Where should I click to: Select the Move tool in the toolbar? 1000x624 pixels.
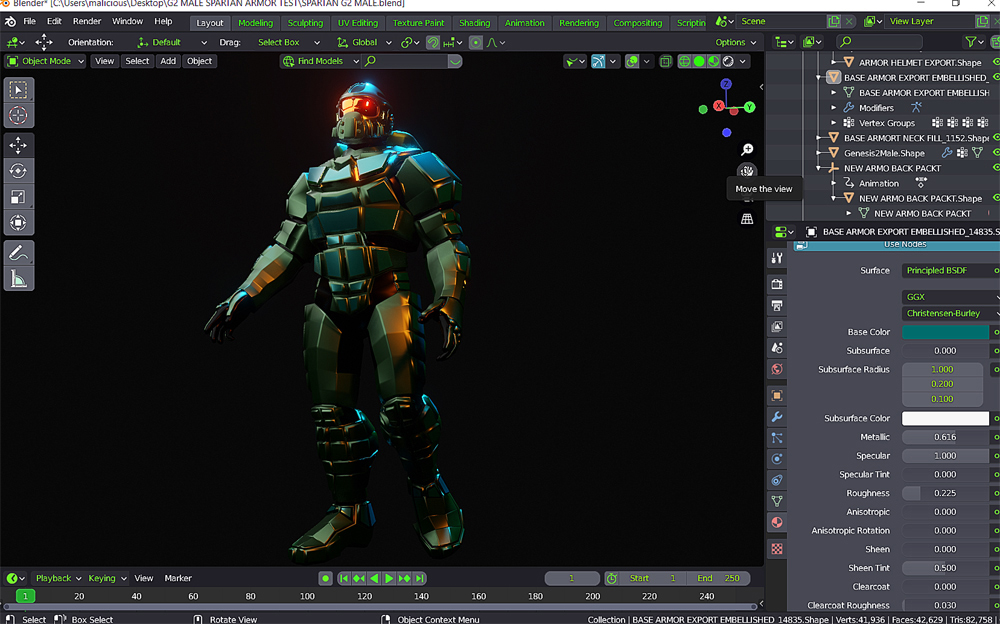[x=18, y=145]
